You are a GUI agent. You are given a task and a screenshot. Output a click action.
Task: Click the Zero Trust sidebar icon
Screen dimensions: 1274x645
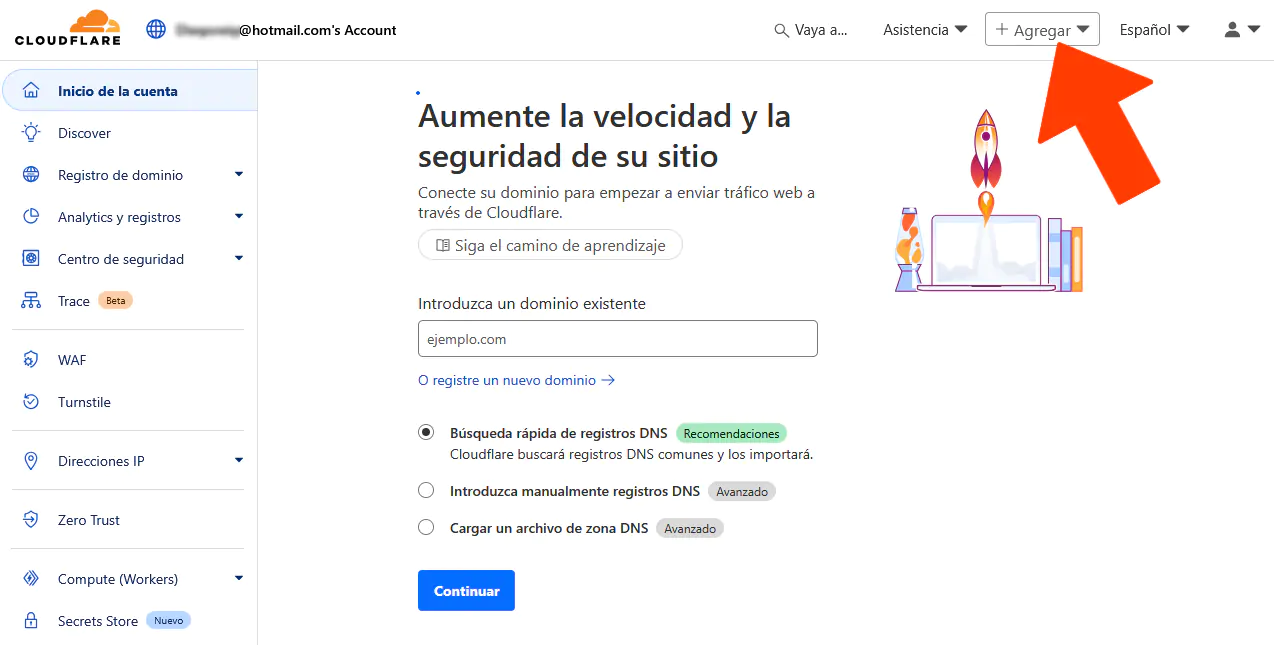31,519
